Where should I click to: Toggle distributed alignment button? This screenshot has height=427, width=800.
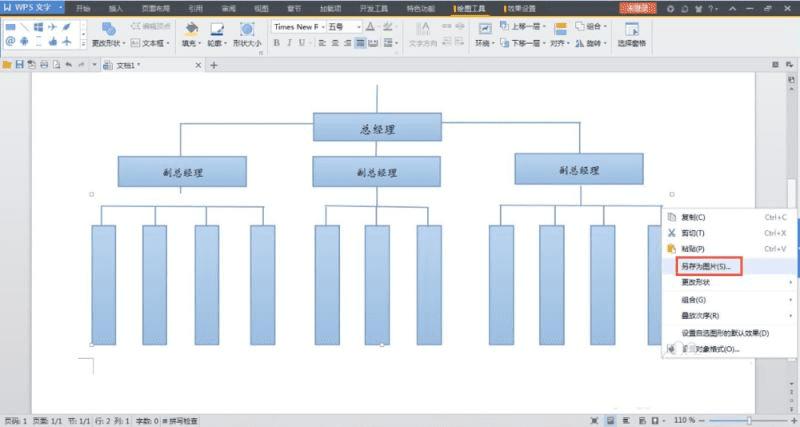(x=373, y=43)
